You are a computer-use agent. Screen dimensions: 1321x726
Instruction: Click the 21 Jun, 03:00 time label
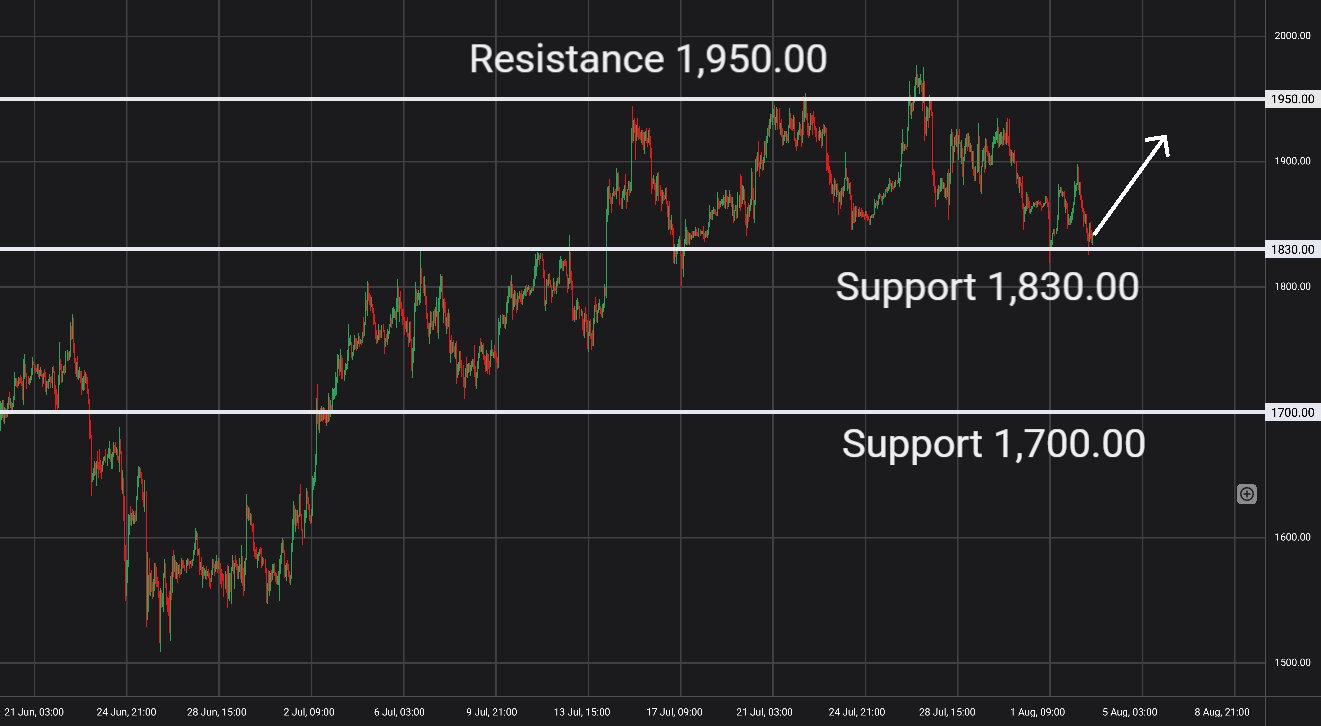point(34,712)
